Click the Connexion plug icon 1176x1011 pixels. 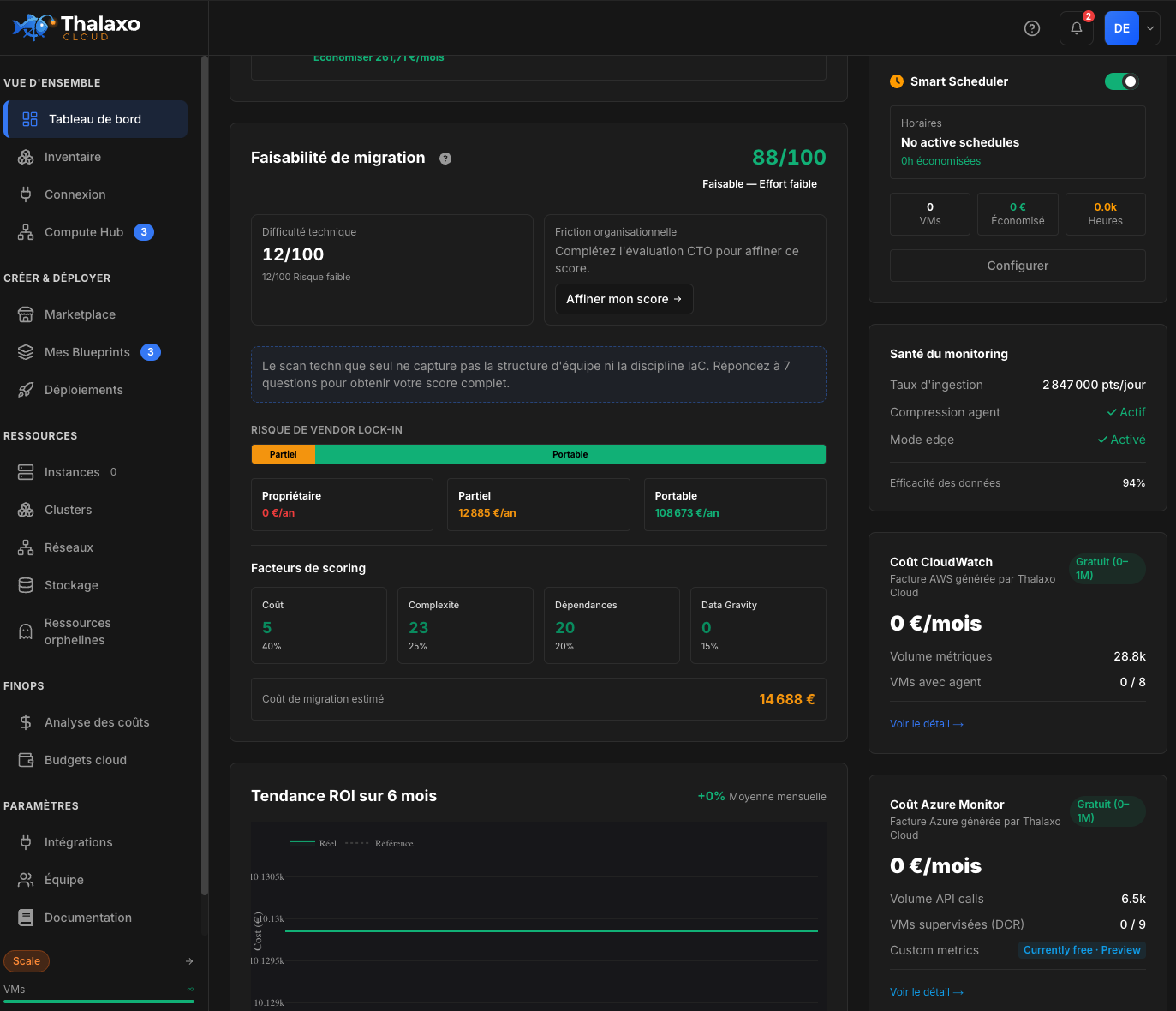tap(26, 194)
